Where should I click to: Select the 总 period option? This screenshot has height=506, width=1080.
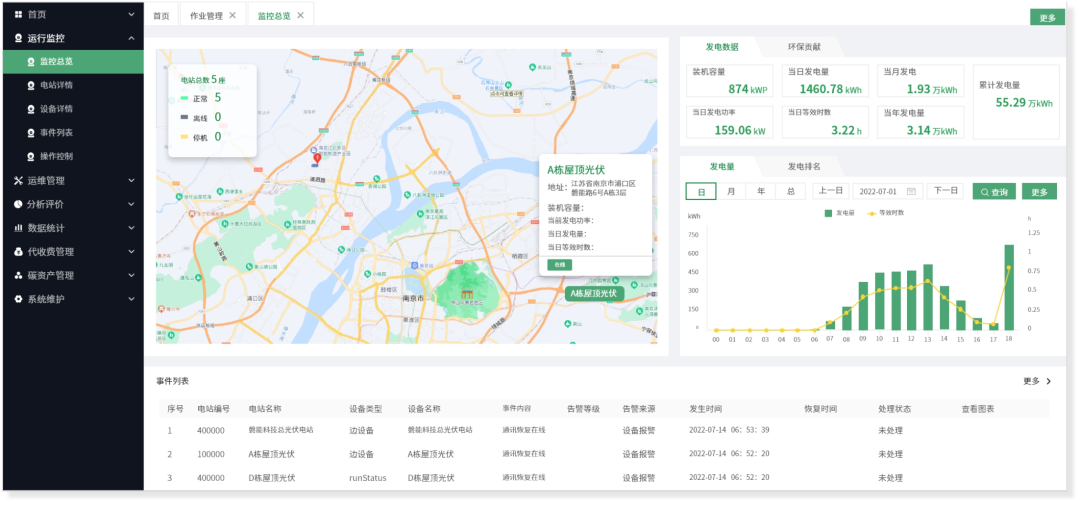(x=790, y=191)
